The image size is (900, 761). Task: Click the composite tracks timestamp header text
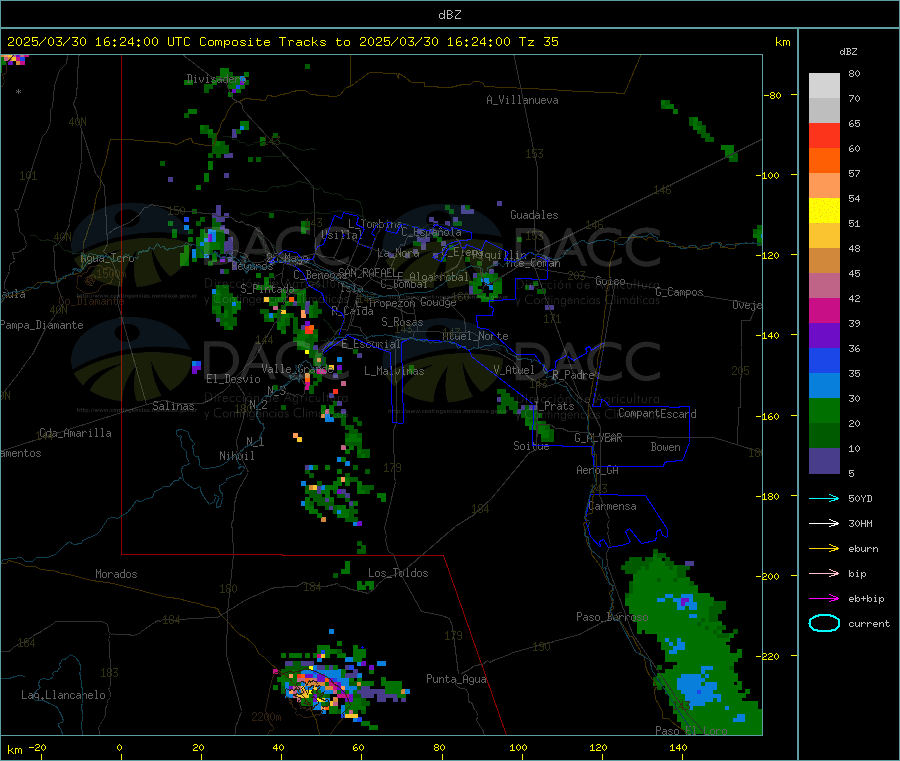pyautogui.click(x=282, y=42)
